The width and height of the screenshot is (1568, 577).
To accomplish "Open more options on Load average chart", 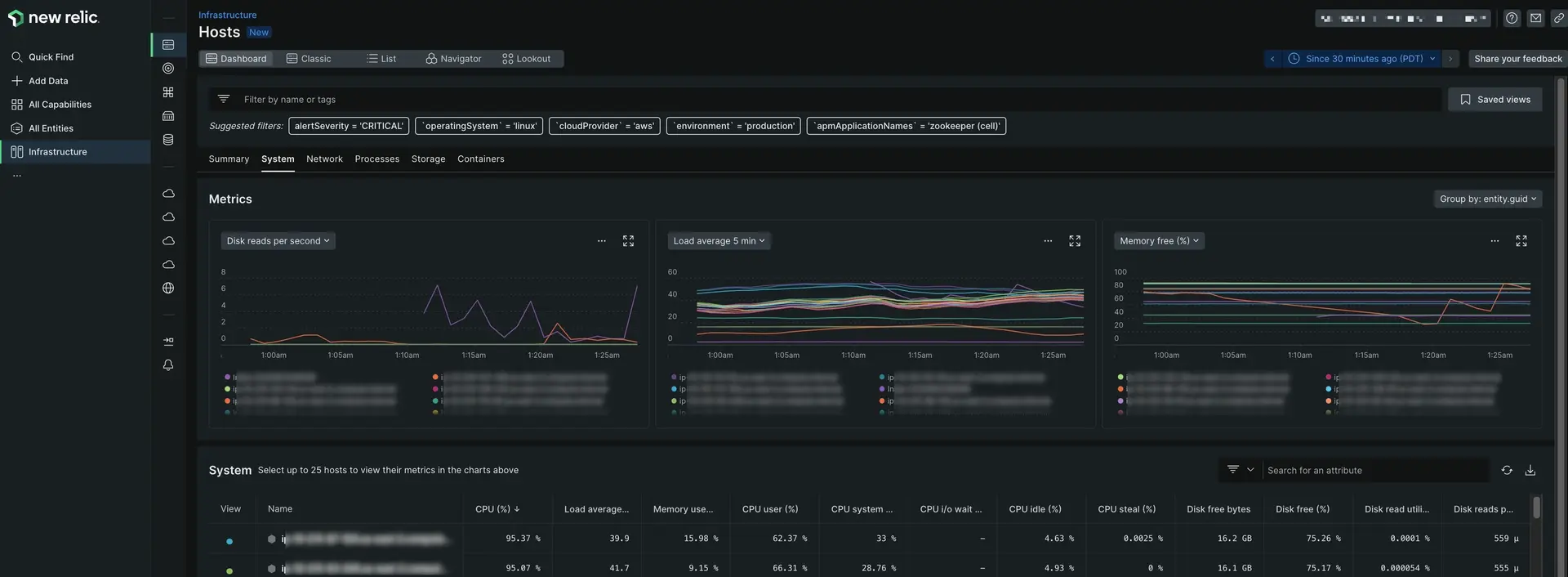I will tap(1048, 241).
